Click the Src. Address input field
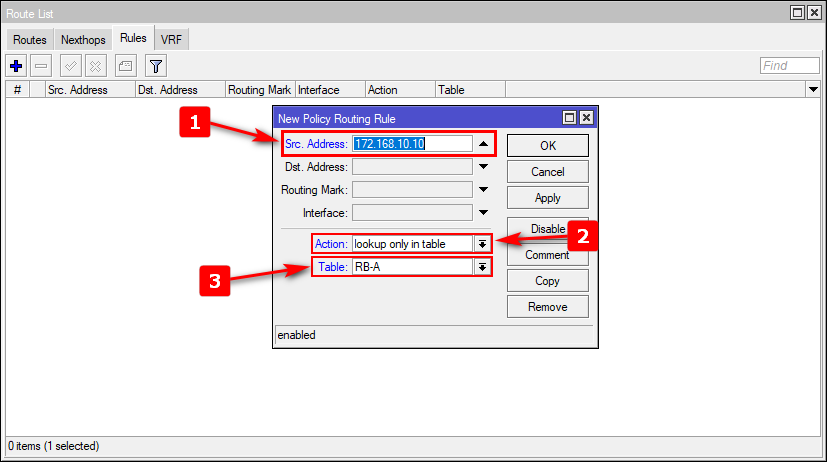 (411, 144)
